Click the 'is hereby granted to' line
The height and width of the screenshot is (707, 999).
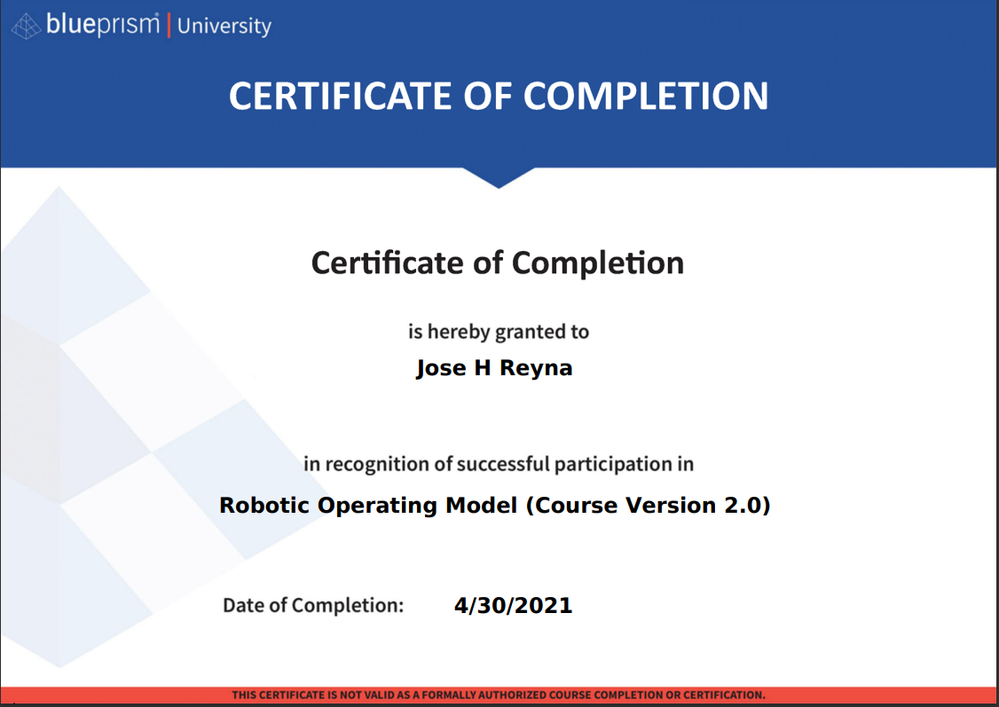[x=498, y=332]
